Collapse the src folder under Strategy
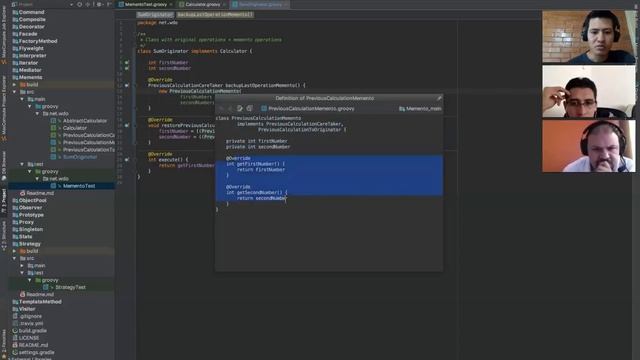The image size is (640, 360). [x=15, y=258]
